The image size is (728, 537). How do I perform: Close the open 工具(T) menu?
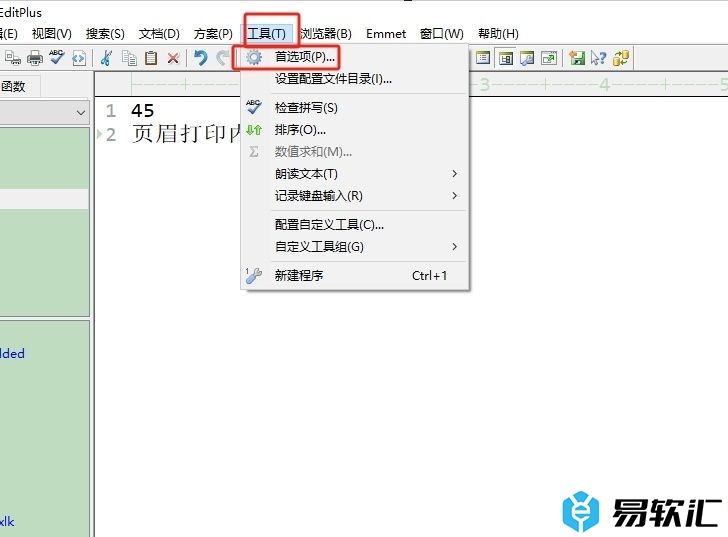(x=267, y=33)
